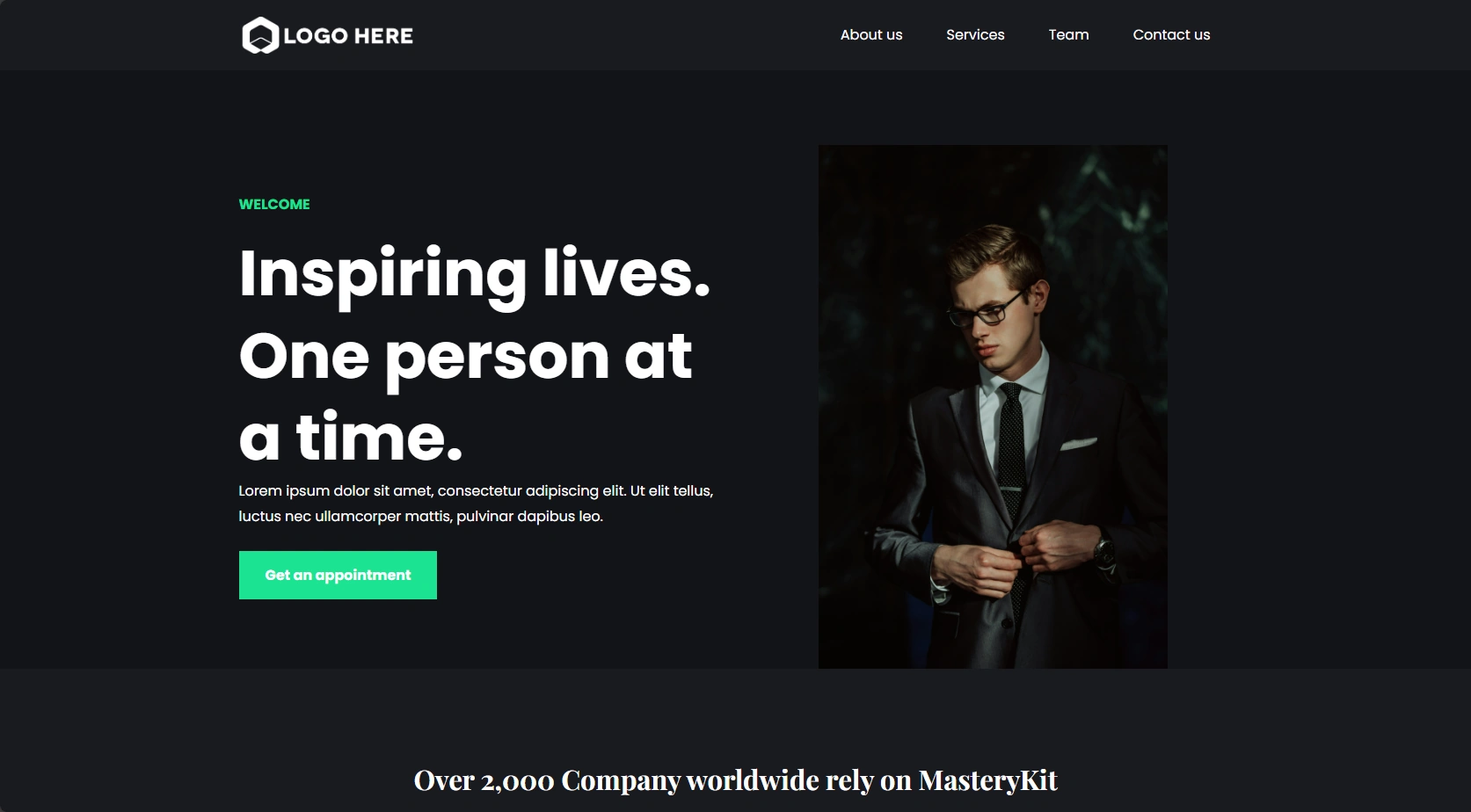1471x812 pixels.
Task: Select the Team navigation link
Action: point(1068,35)
